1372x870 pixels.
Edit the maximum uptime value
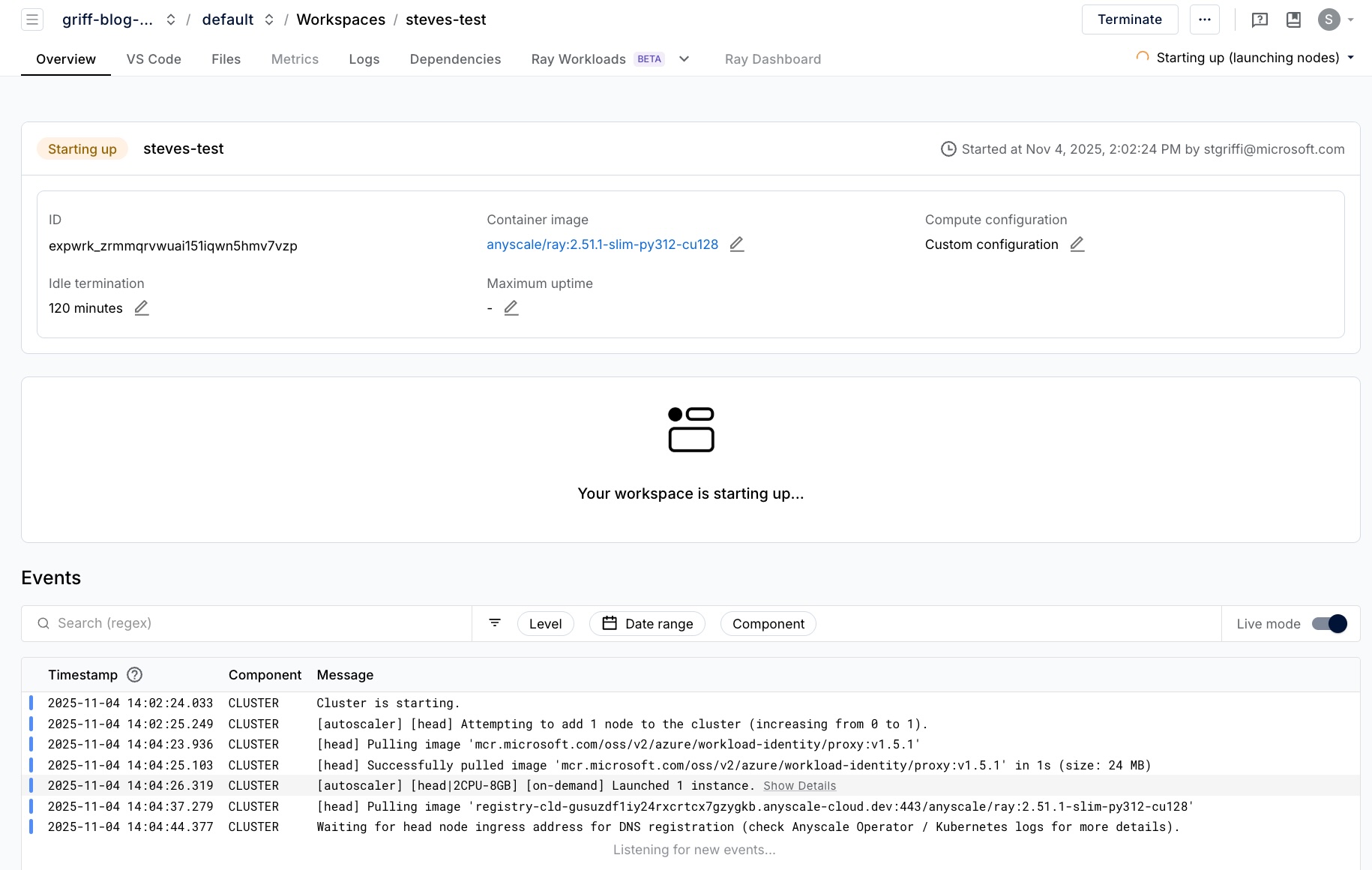(x=511, y=307)
